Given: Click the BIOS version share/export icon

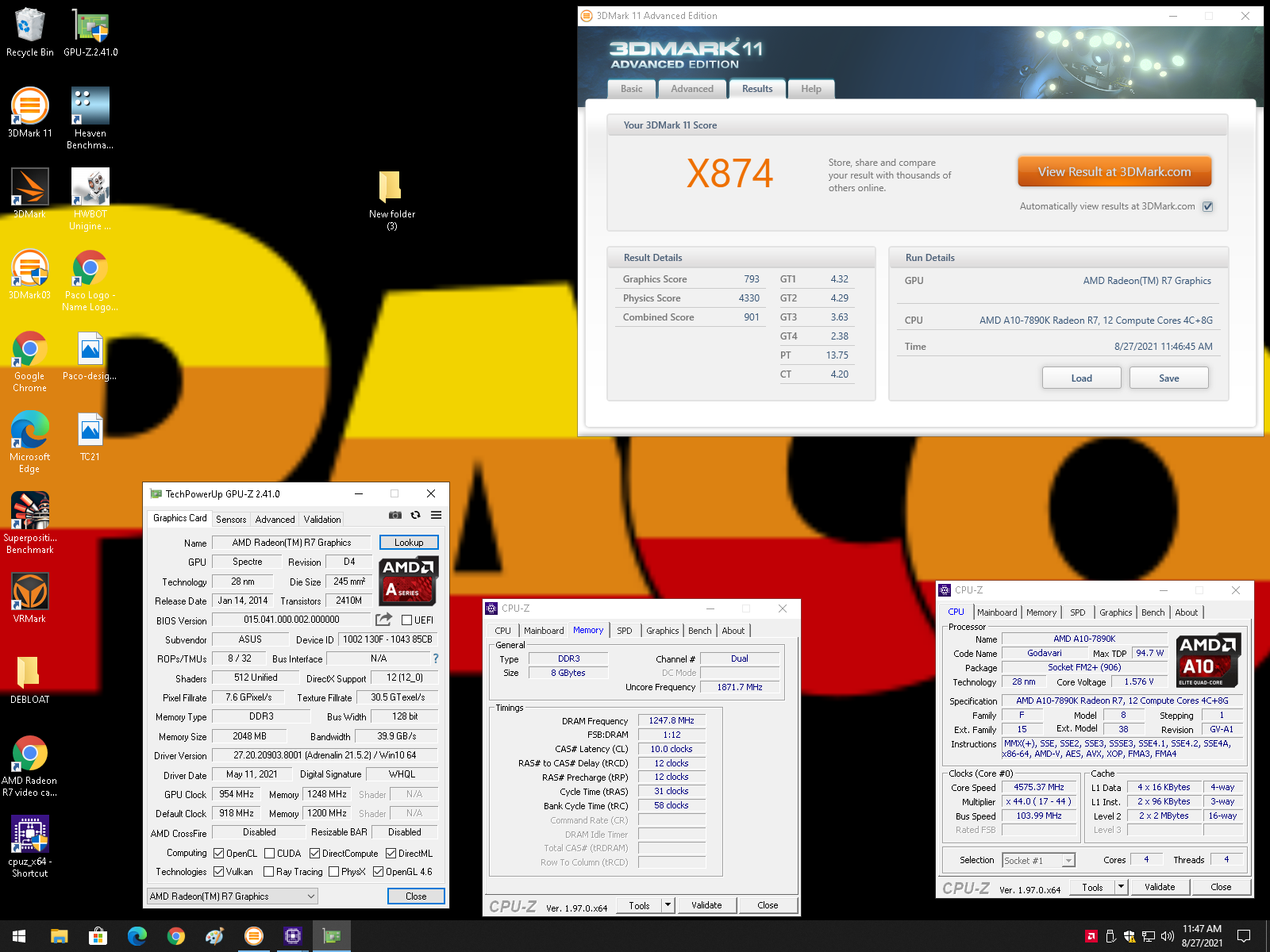Looking at the screenshot, I should (383, 619).
